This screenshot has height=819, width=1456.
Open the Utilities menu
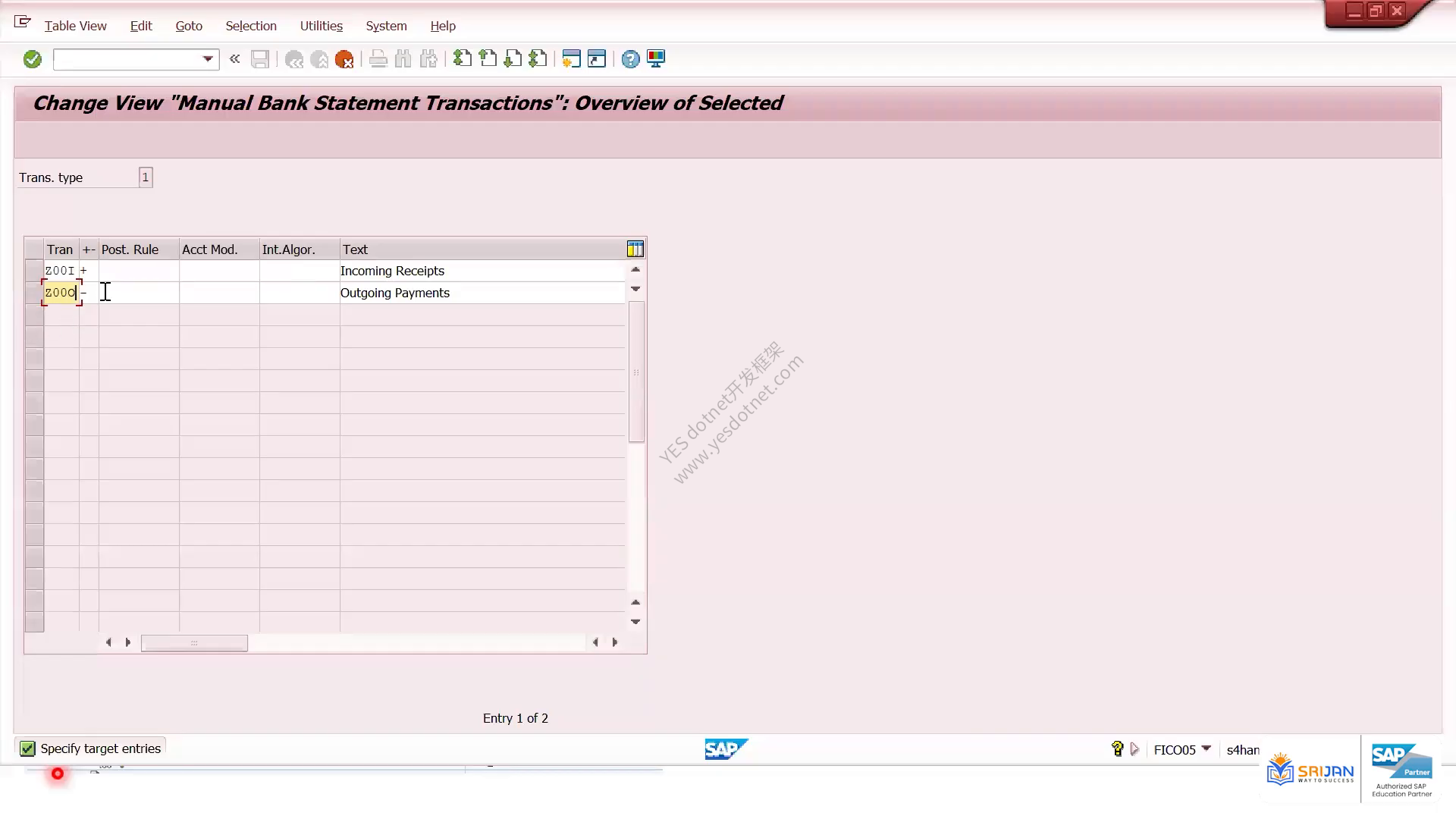coord(322,26)
